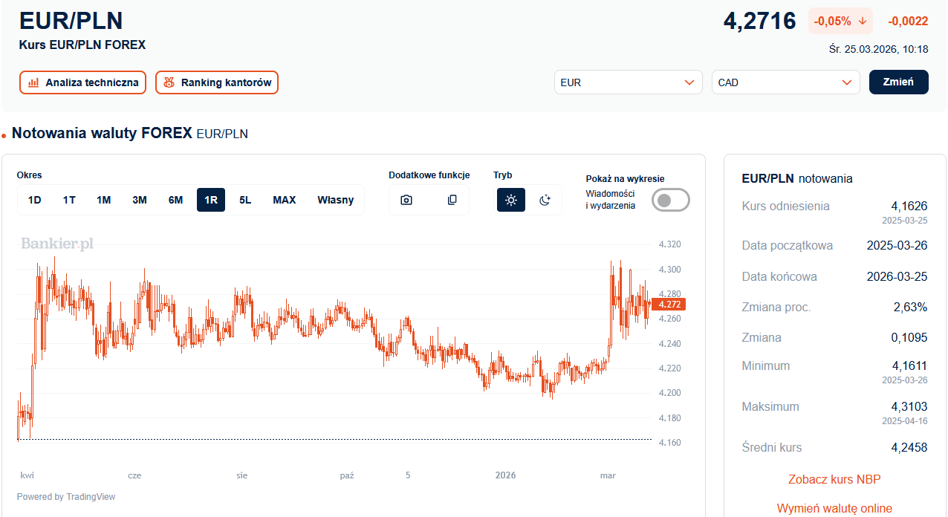Click the 4.320 price axis label

click(670, 244)
